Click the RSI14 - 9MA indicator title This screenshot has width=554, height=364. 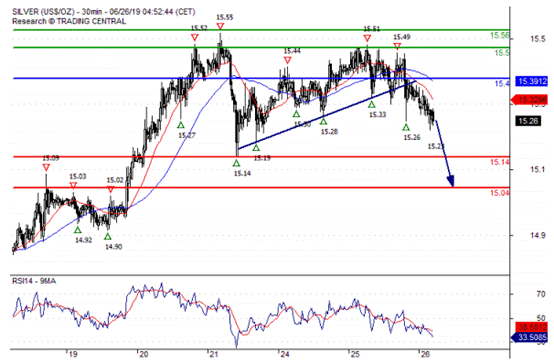pos(34,281)
